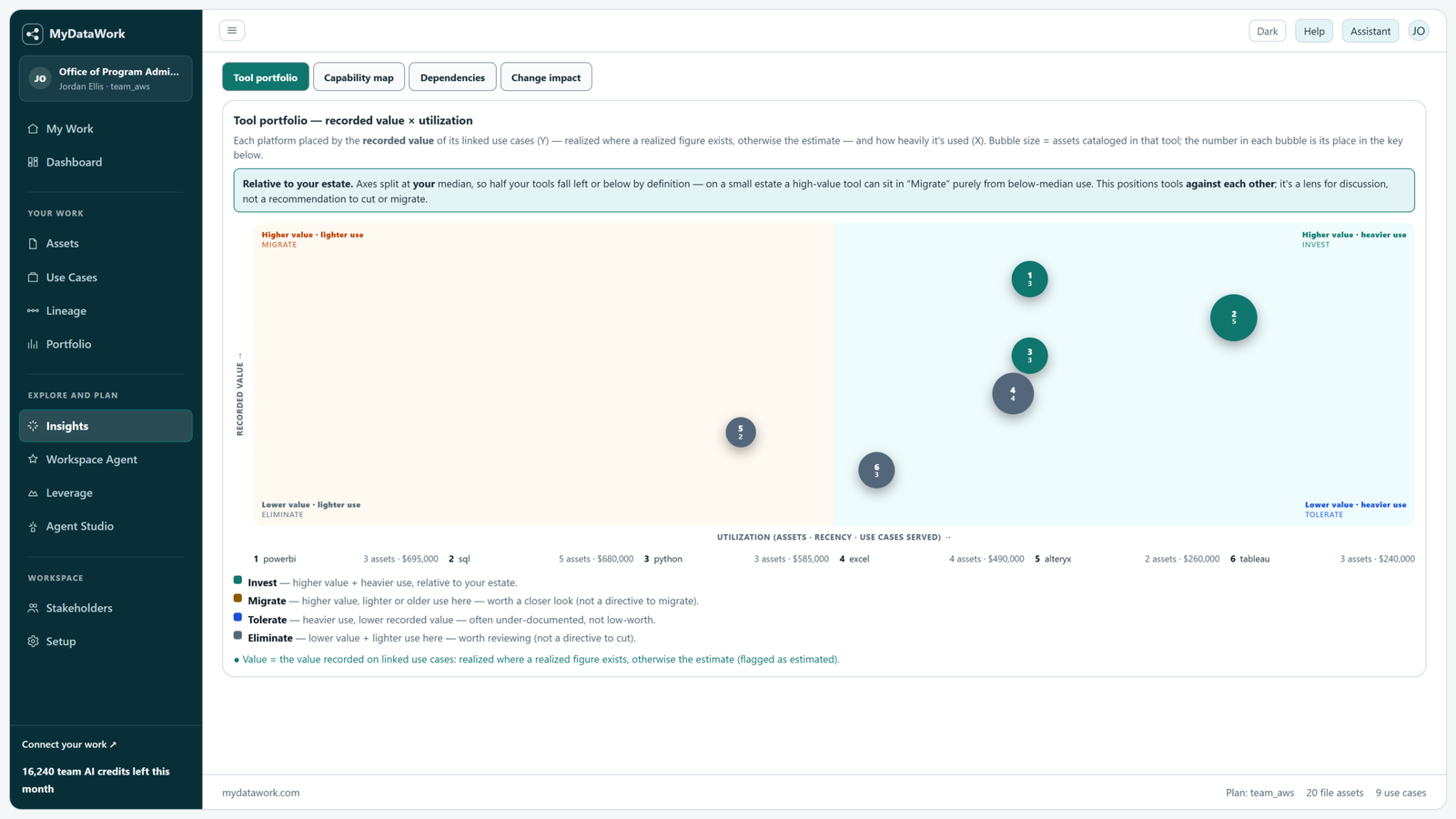Click the Setup gear icon
Viewport: 1456px width, 819px height.
coord(33,642)
